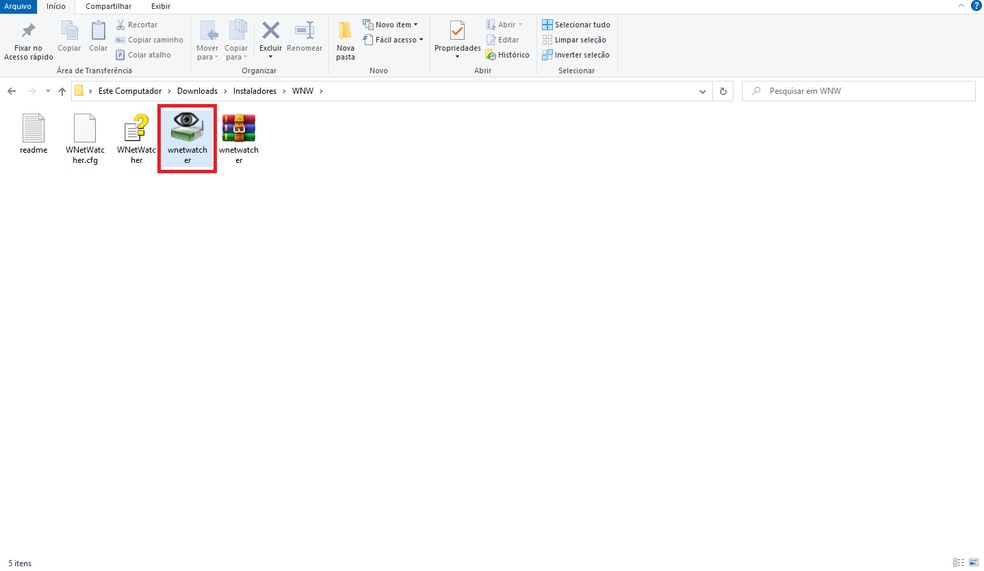Select the WNetWatcher help file

pyautogui.click(x=136, y=139)
